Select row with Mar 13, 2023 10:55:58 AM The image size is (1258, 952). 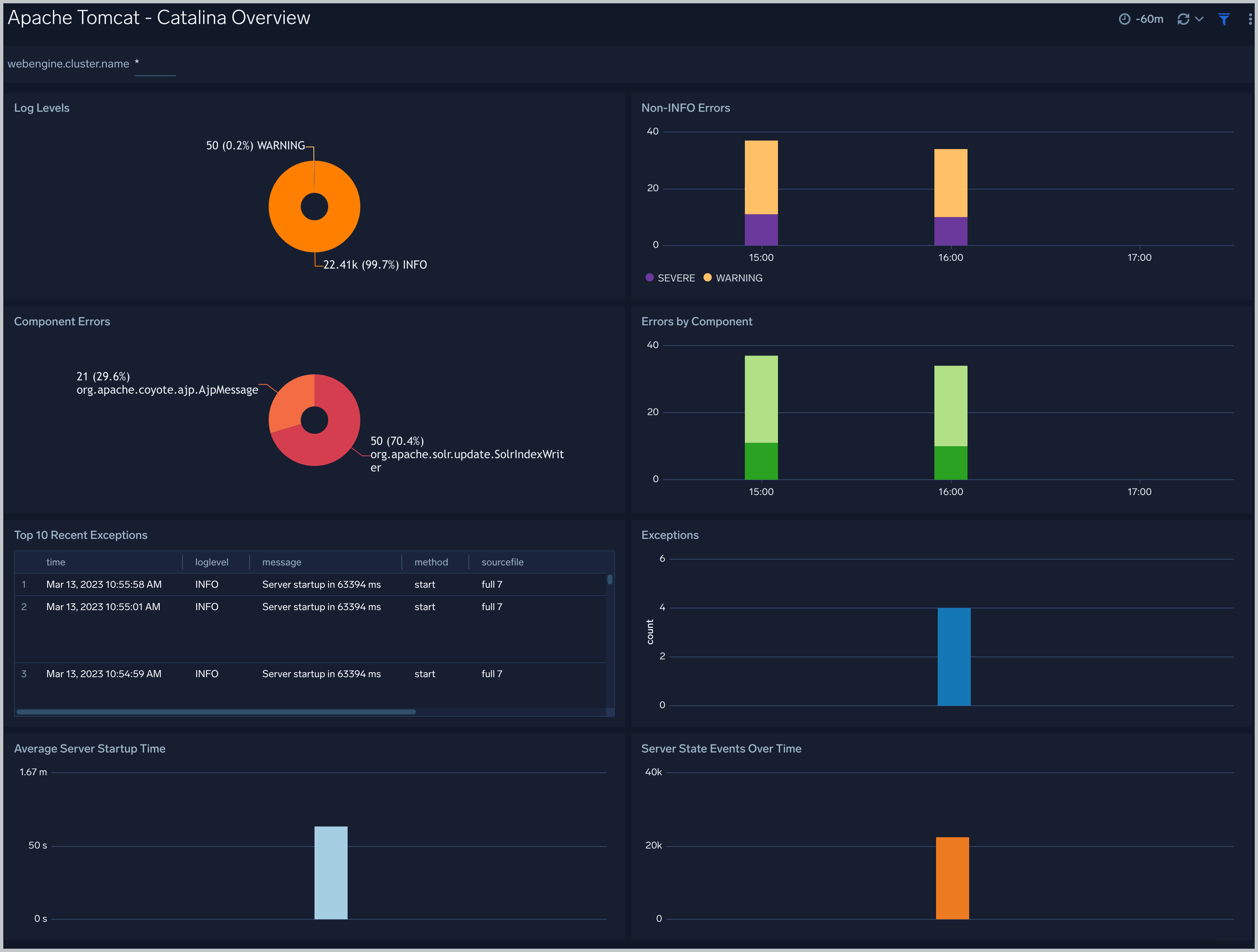pos(310,584)
